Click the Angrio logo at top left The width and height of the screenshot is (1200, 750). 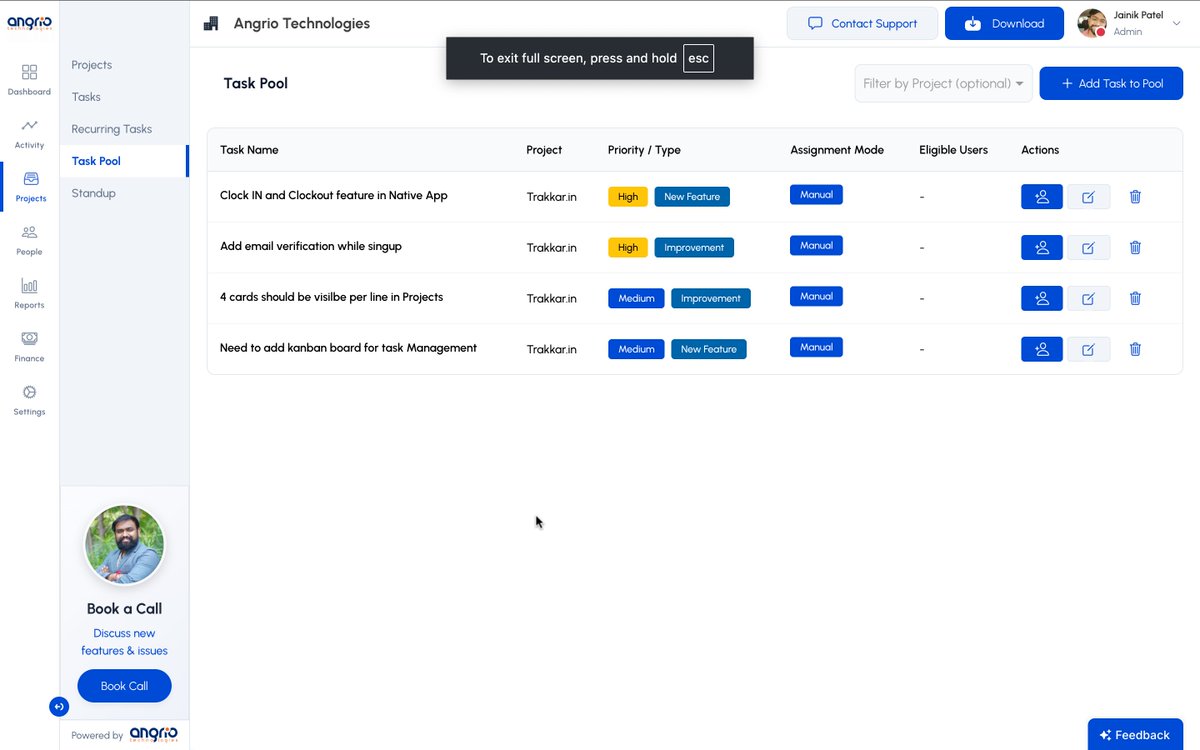[29, 23]
